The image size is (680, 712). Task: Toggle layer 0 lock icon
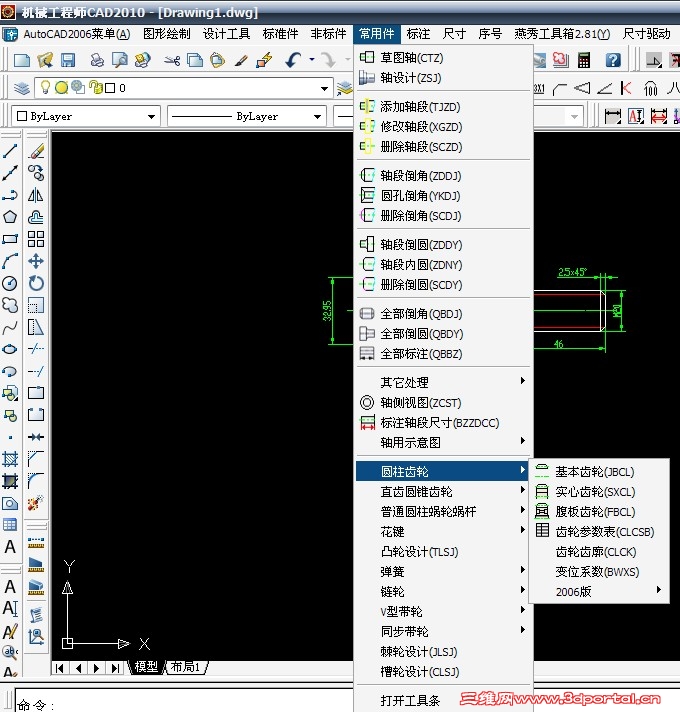tap(96, 87)
